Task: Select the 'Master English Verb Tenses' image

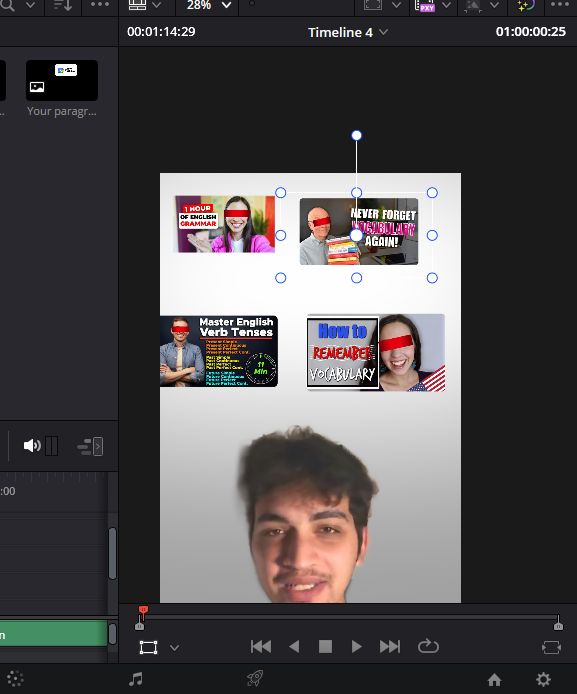Action: (x=219, y=351)
